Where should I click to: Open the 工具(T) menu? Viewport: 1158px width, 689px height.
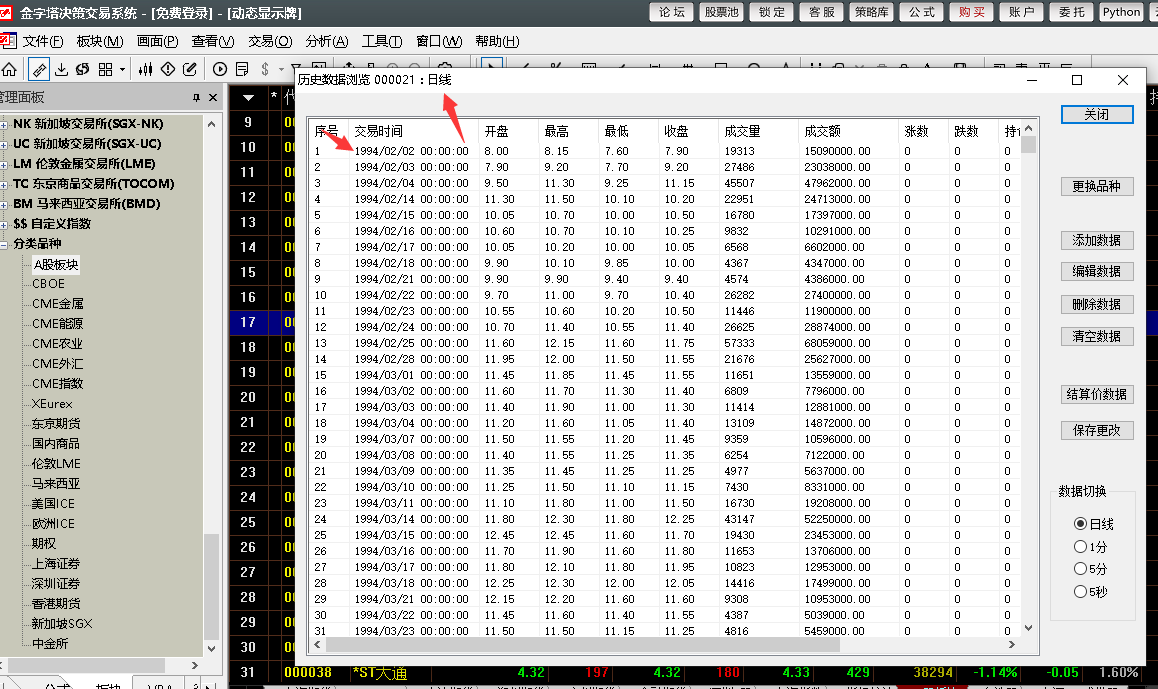(382, 41)
